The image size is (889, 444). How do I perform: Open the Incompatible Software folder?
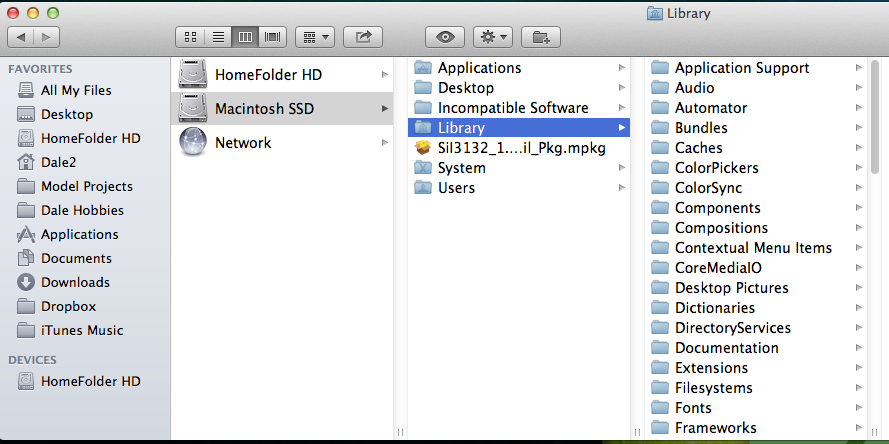519,108
